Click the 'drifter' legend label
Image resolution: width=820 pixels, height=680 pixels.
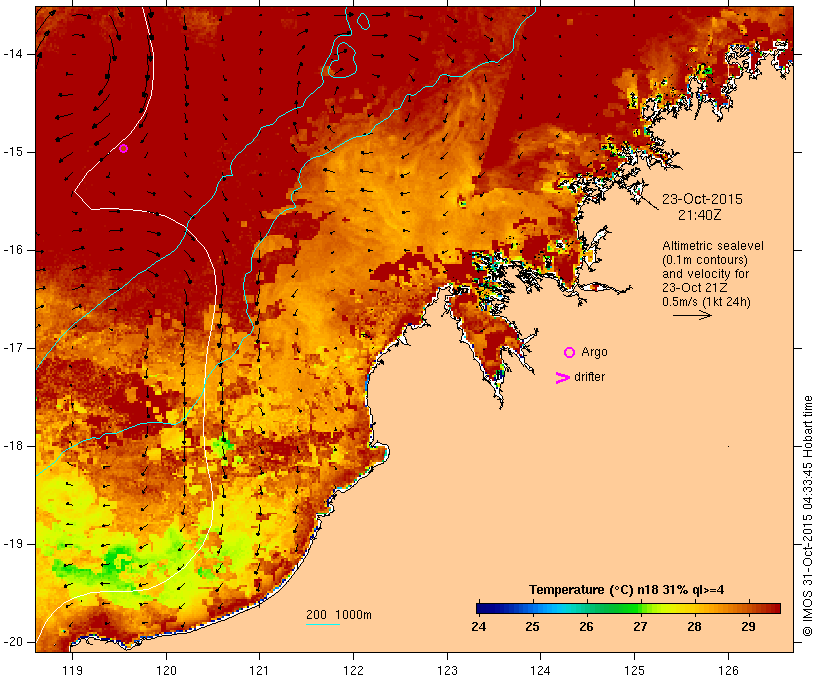coord(589,377)
